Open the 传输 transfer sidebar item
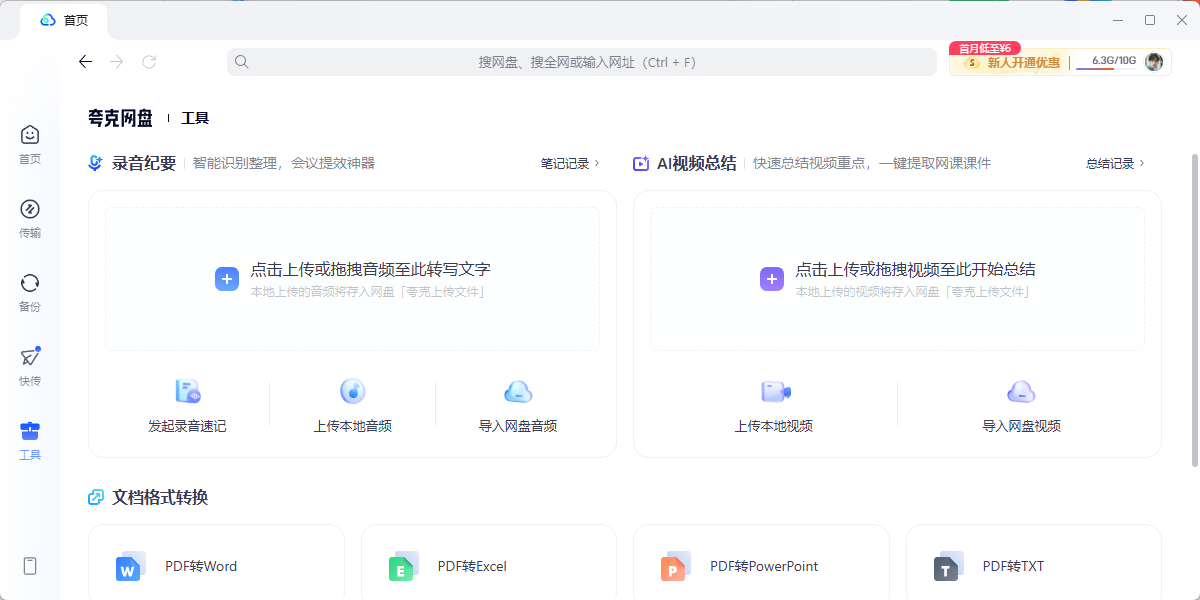Viewport: 1200px width, 600px height. click(30, 218)
